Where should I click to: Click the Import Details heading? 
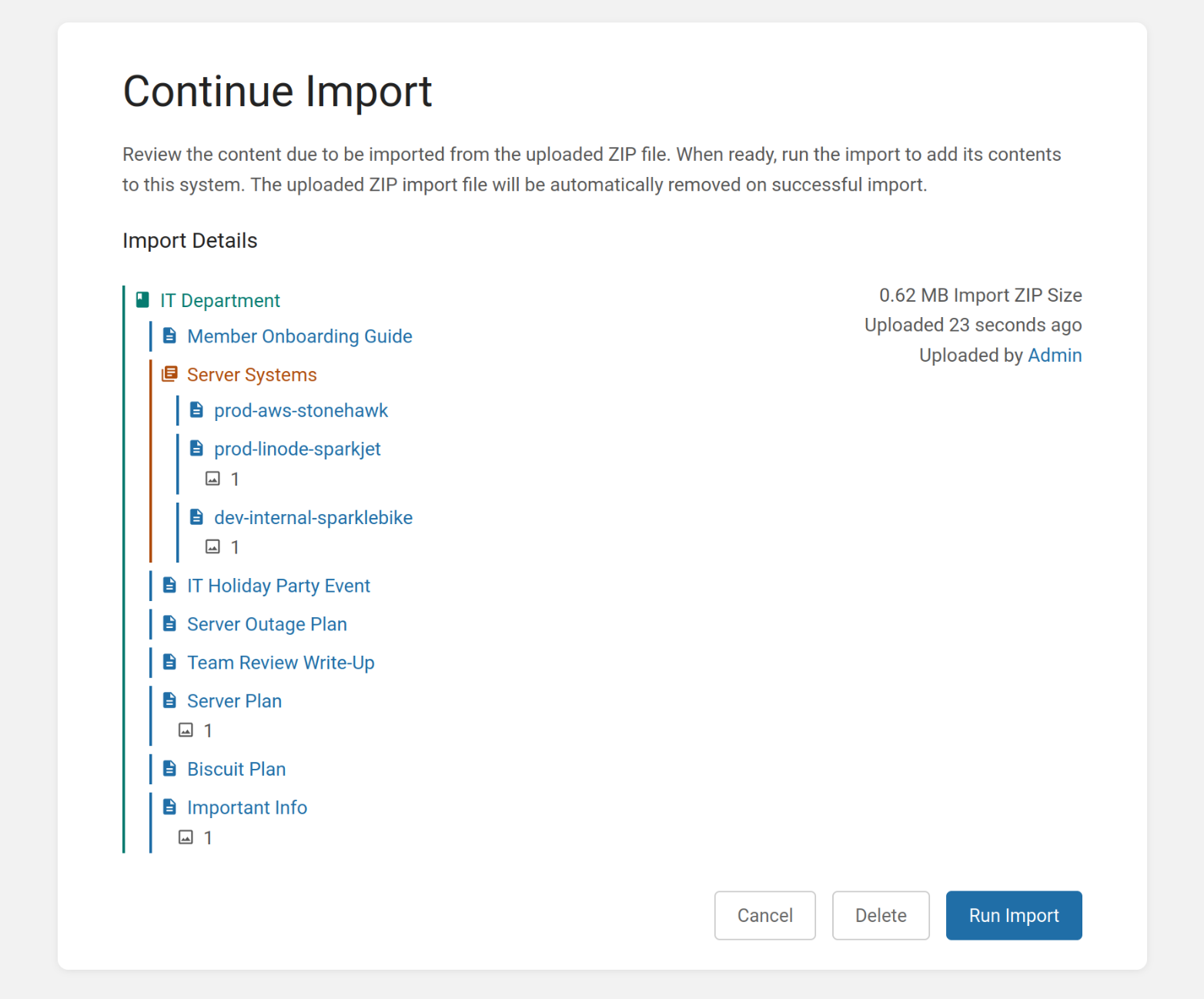(190, 240)
